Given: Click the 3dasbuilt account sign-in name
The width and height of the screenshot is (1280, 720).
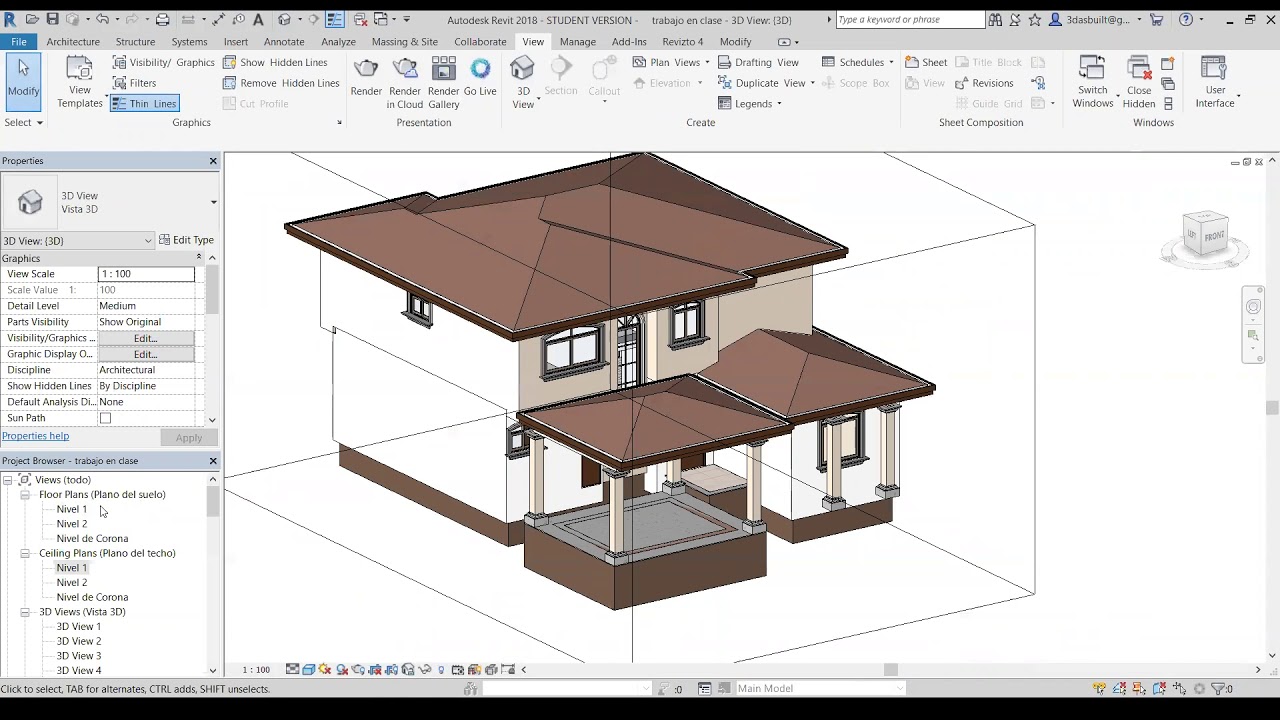Looking at the screenshot, I should [1098, 19].
